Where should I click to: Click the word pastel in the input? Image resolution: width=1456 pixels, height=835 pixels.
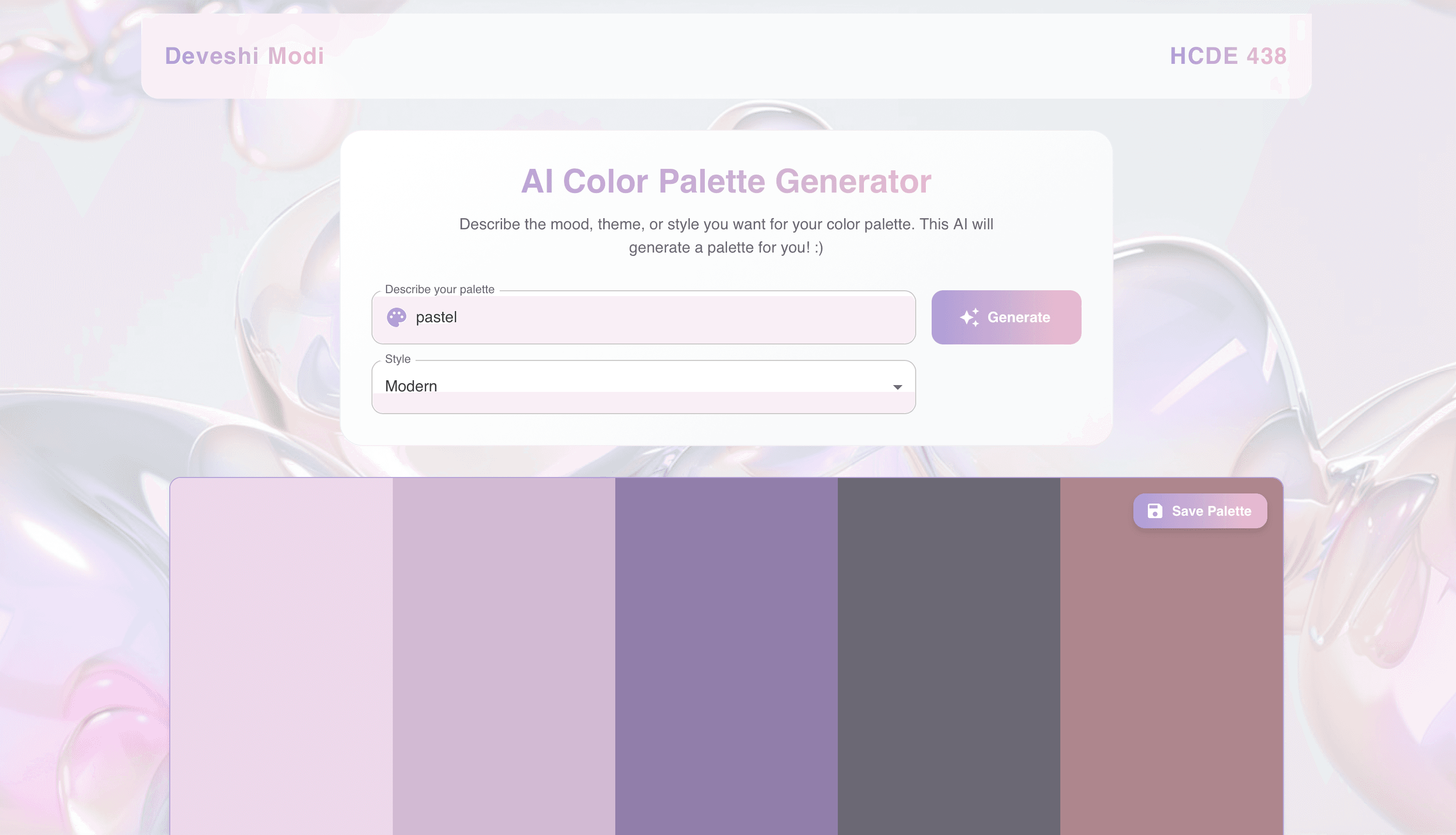pos(436,317)
